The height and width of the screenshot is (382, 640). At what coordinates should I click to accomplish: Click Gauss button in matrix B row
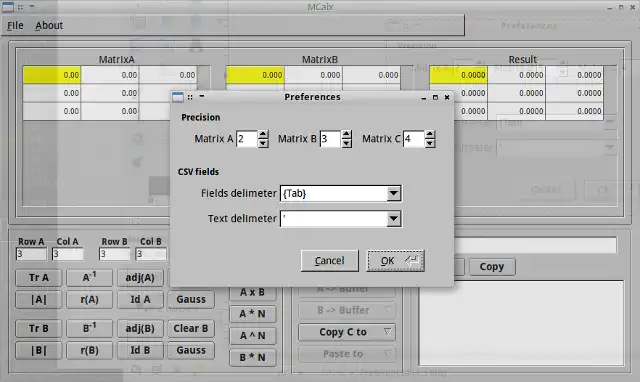(191, 350)
